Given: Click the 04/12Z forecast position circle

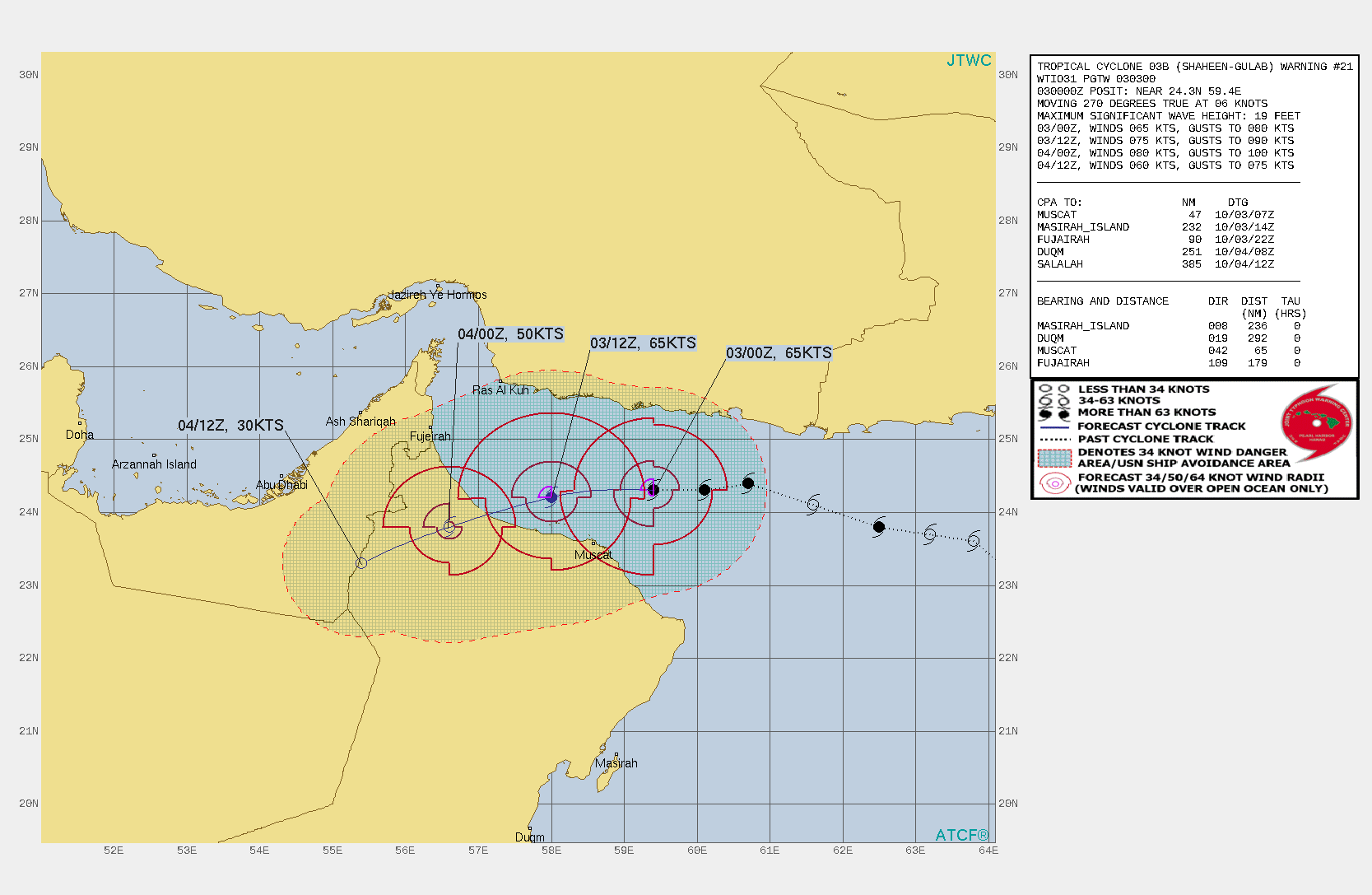Looking at the screenshot, I should [x=361, y=563].
